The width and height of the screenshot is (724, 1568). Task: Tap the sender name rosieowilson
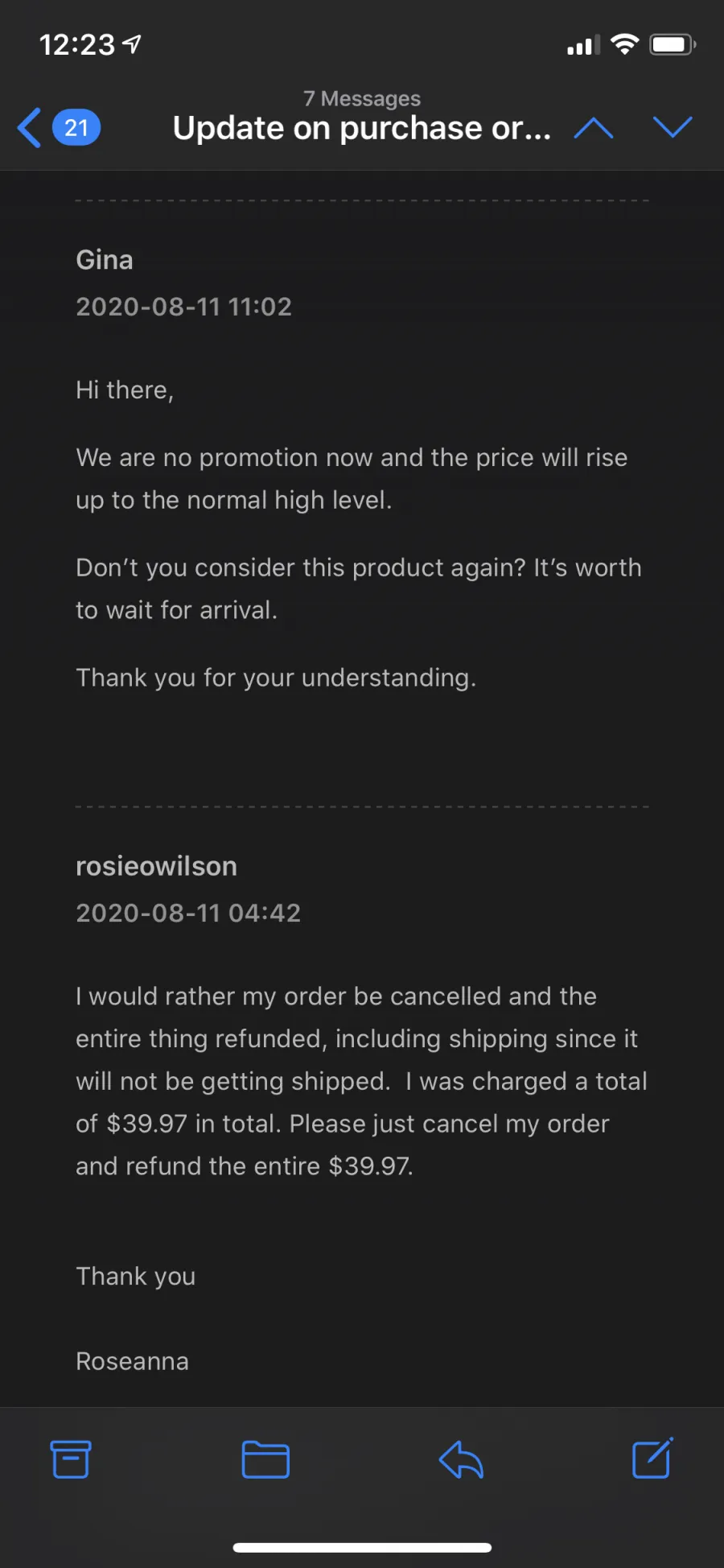pos(156,866)
